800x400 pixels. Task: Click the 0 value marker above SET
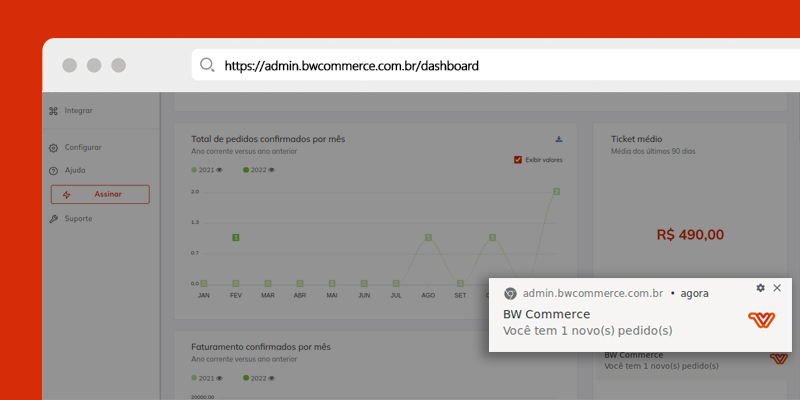(x=460, y=283)
